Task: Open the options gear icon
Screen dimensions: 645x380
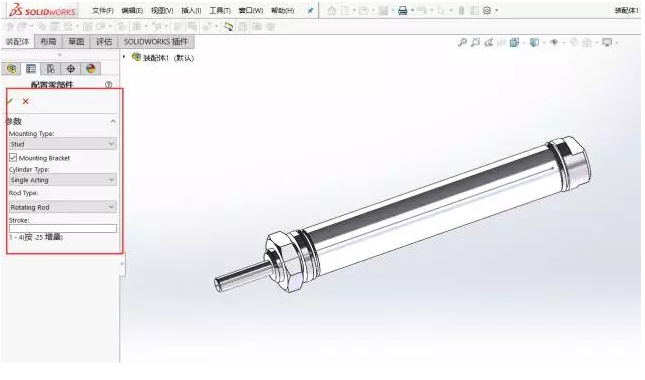Action: (x=487, y=11)
